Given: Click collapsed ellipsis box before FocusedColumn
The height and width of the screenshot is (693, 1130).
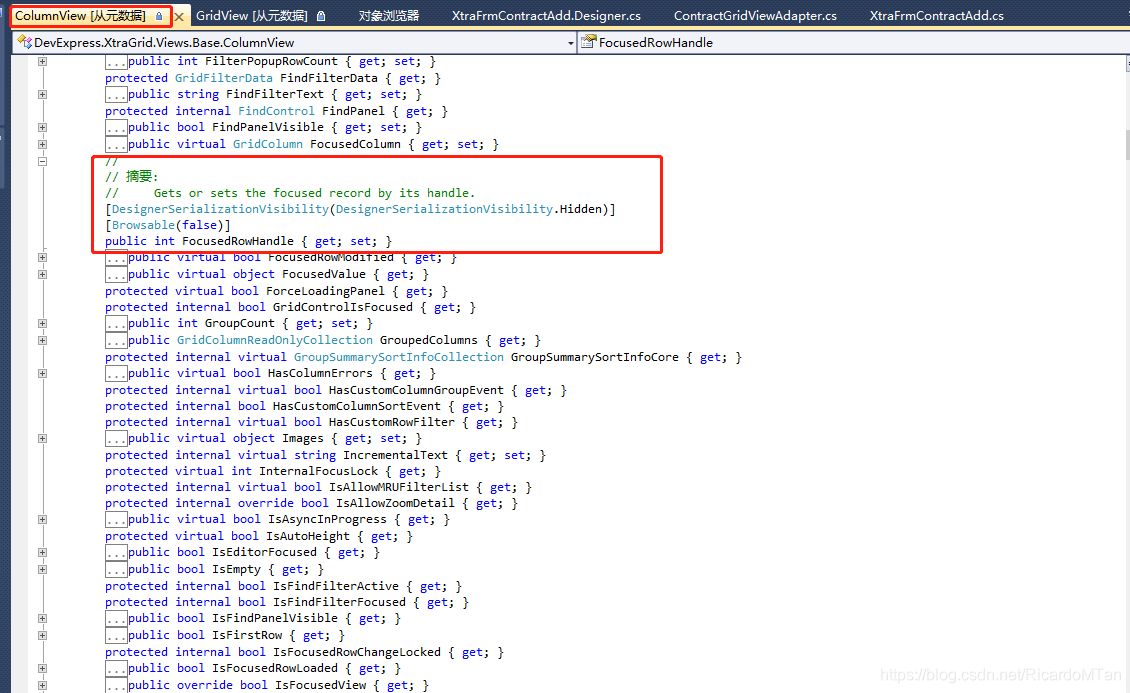Looking at the screenshot, I should 116,145.
